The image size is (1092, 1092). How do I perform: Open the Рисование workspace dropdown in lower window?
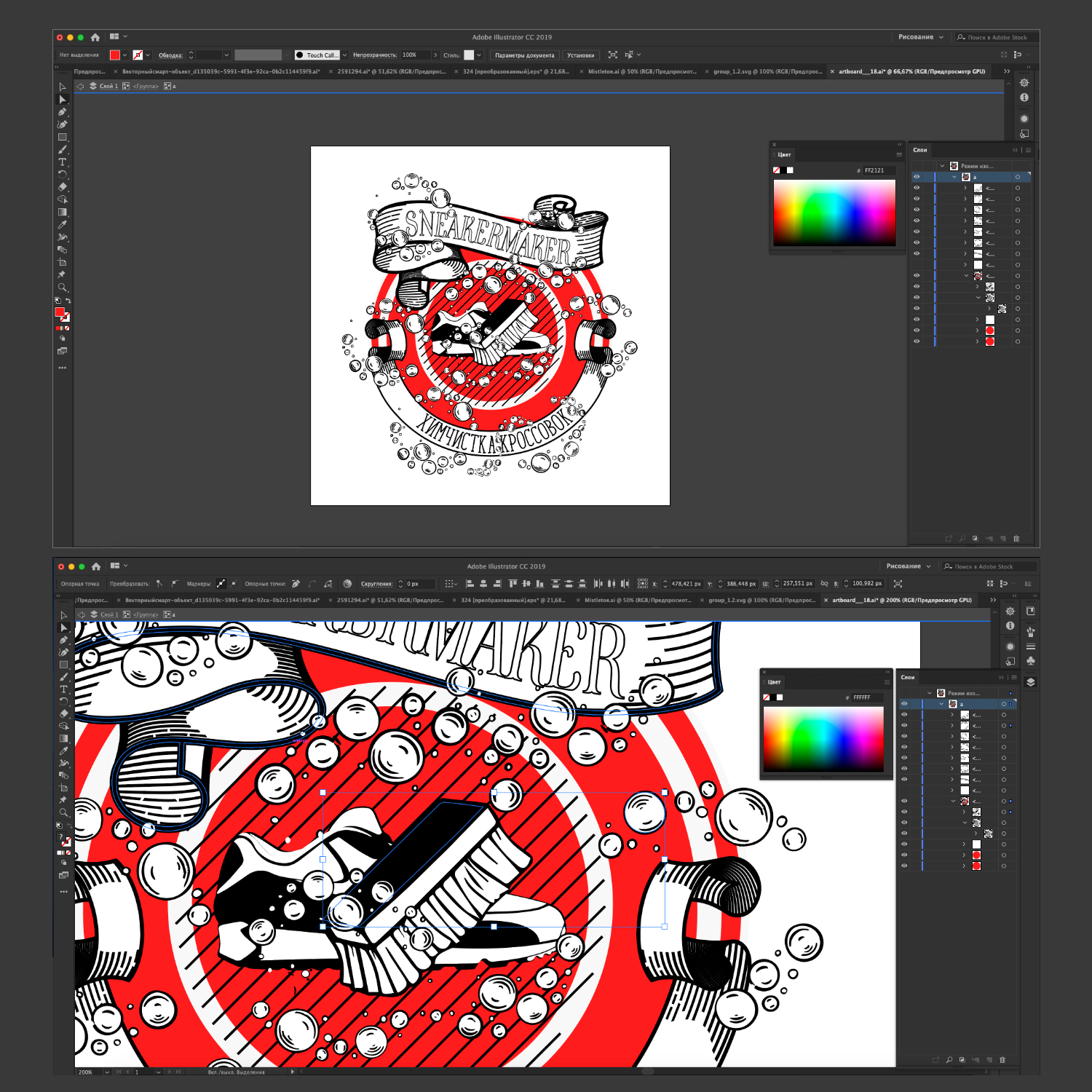click(908, 566)
